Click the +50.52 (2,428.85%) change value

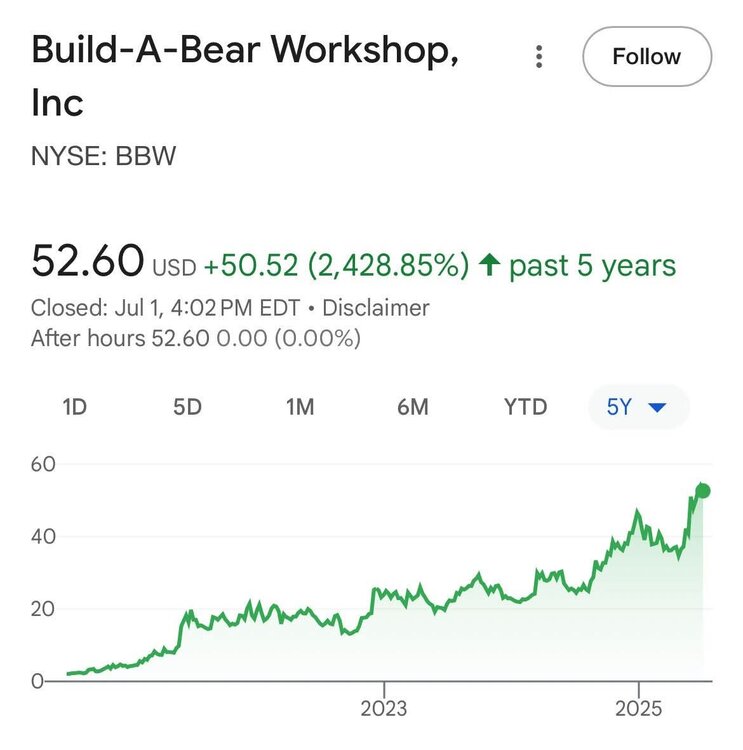click(336, 266)
